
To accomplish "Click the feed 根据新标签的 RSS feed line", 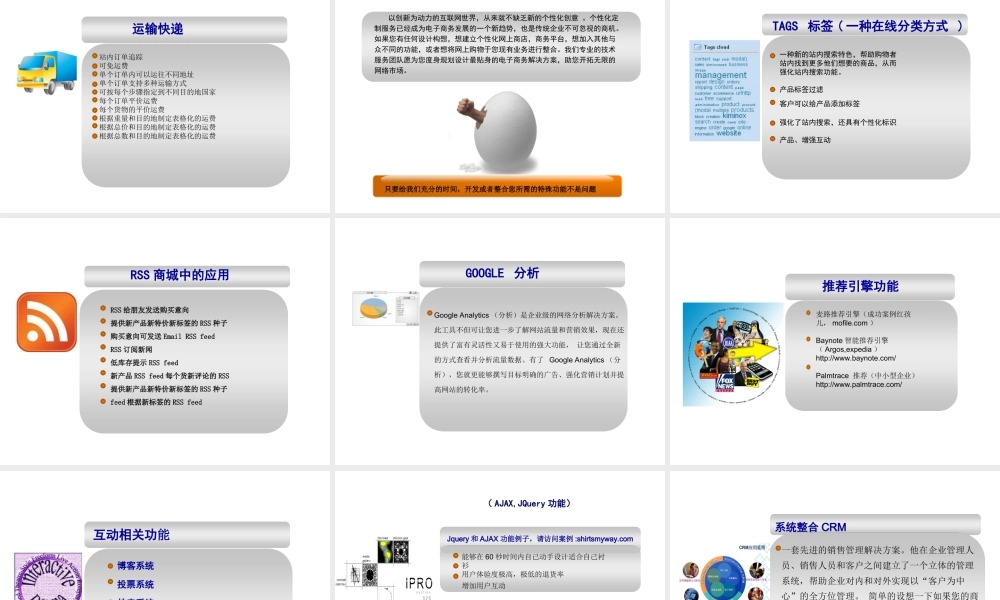I will pos(156,402).
